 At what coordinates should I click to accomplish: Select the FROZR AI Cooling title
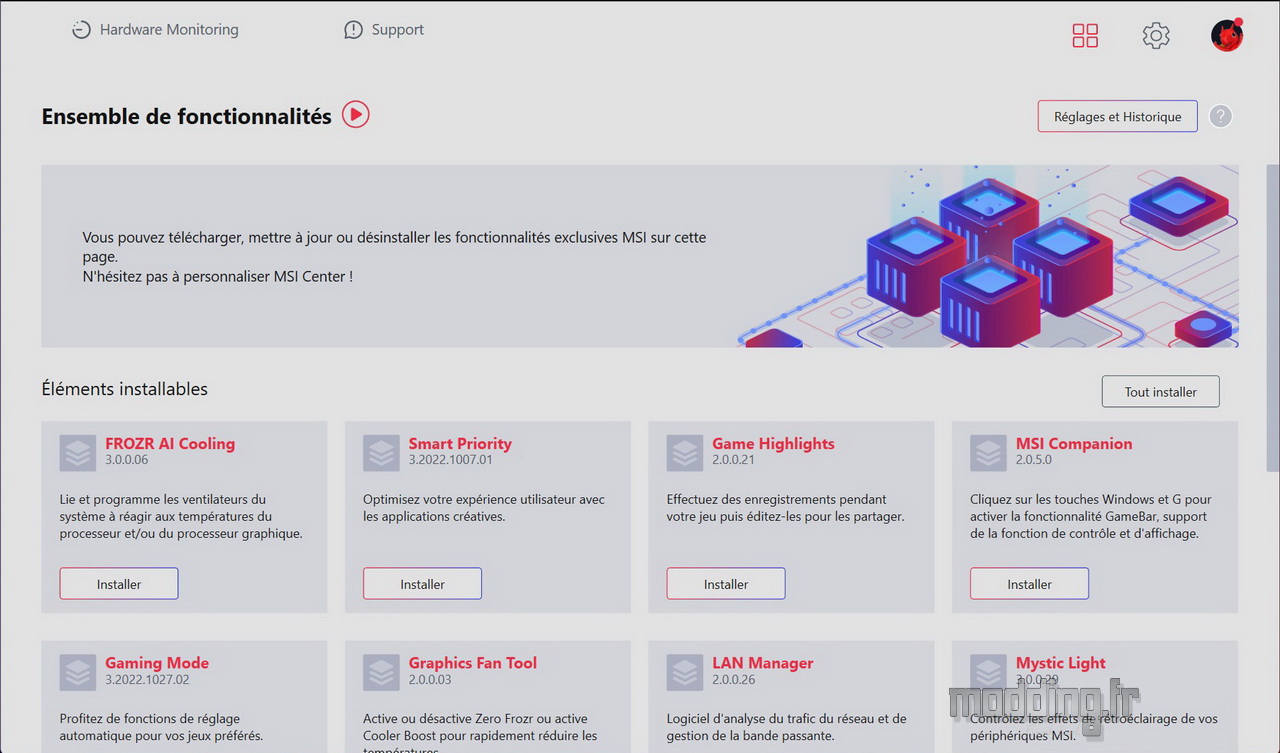[x=170, y=444]
